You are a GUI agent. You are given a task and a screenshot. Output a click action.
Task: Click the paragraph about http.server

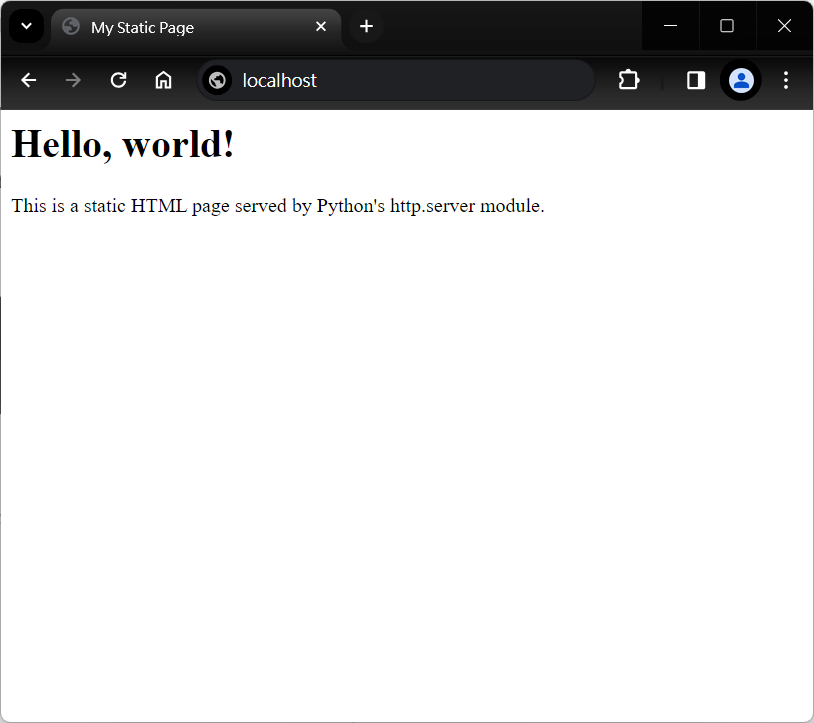point(277,206)
